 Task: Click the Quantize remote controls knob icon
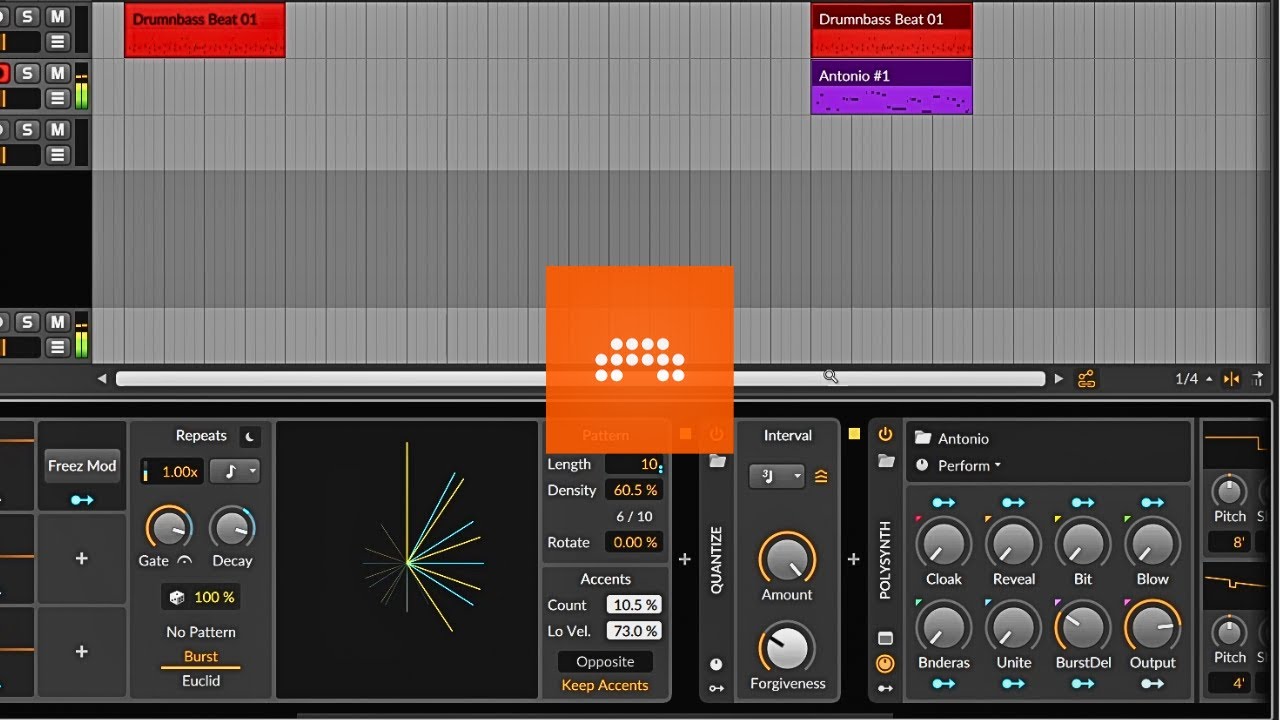click(716, 664)
